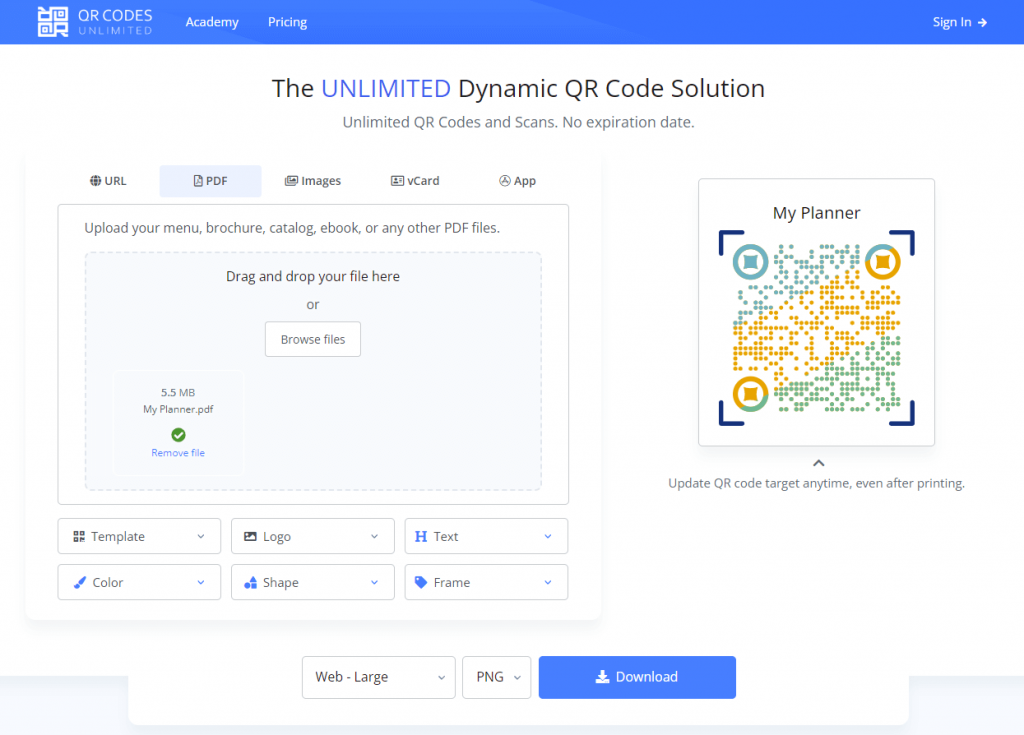Open the Academy menu item
Screen dimensions: 1024x735
tap(211, 21)
